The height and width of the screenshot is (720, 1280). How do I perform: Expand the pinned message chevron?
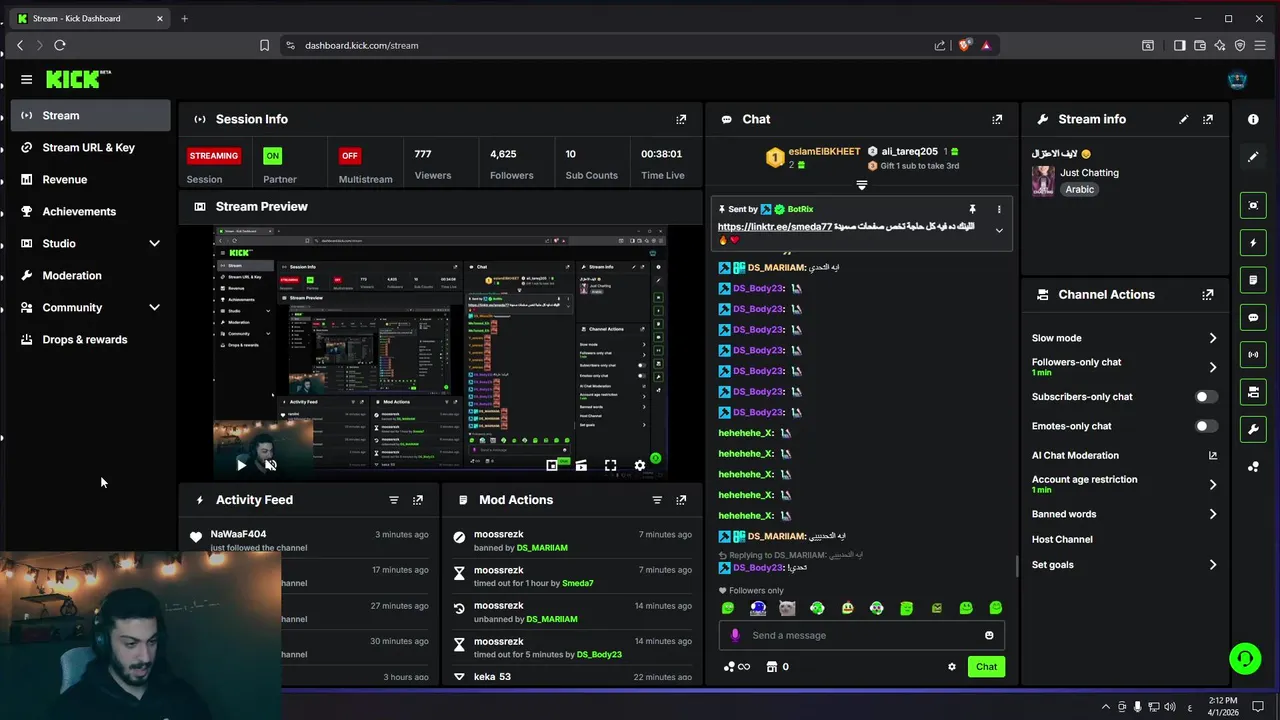click(998, 231)
